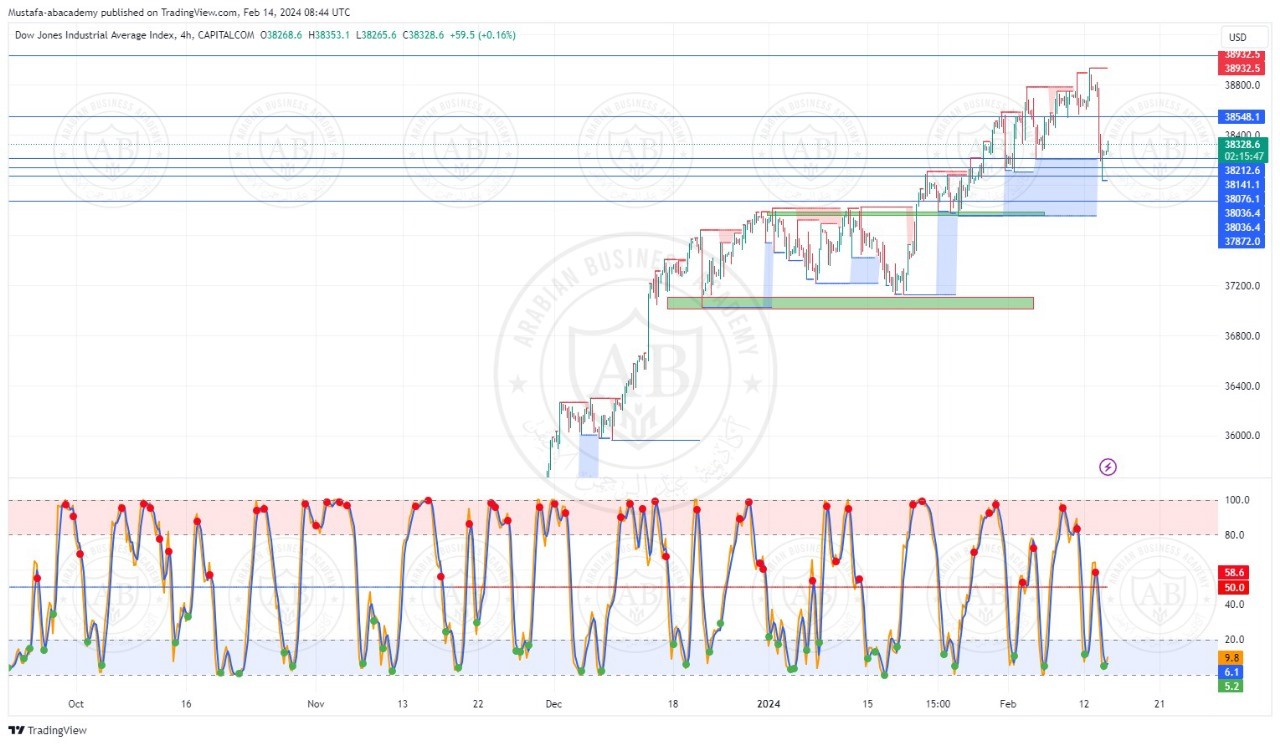Click the Dec label on time axis
The image size is (1280, 745).
click(x=553, y=704)
